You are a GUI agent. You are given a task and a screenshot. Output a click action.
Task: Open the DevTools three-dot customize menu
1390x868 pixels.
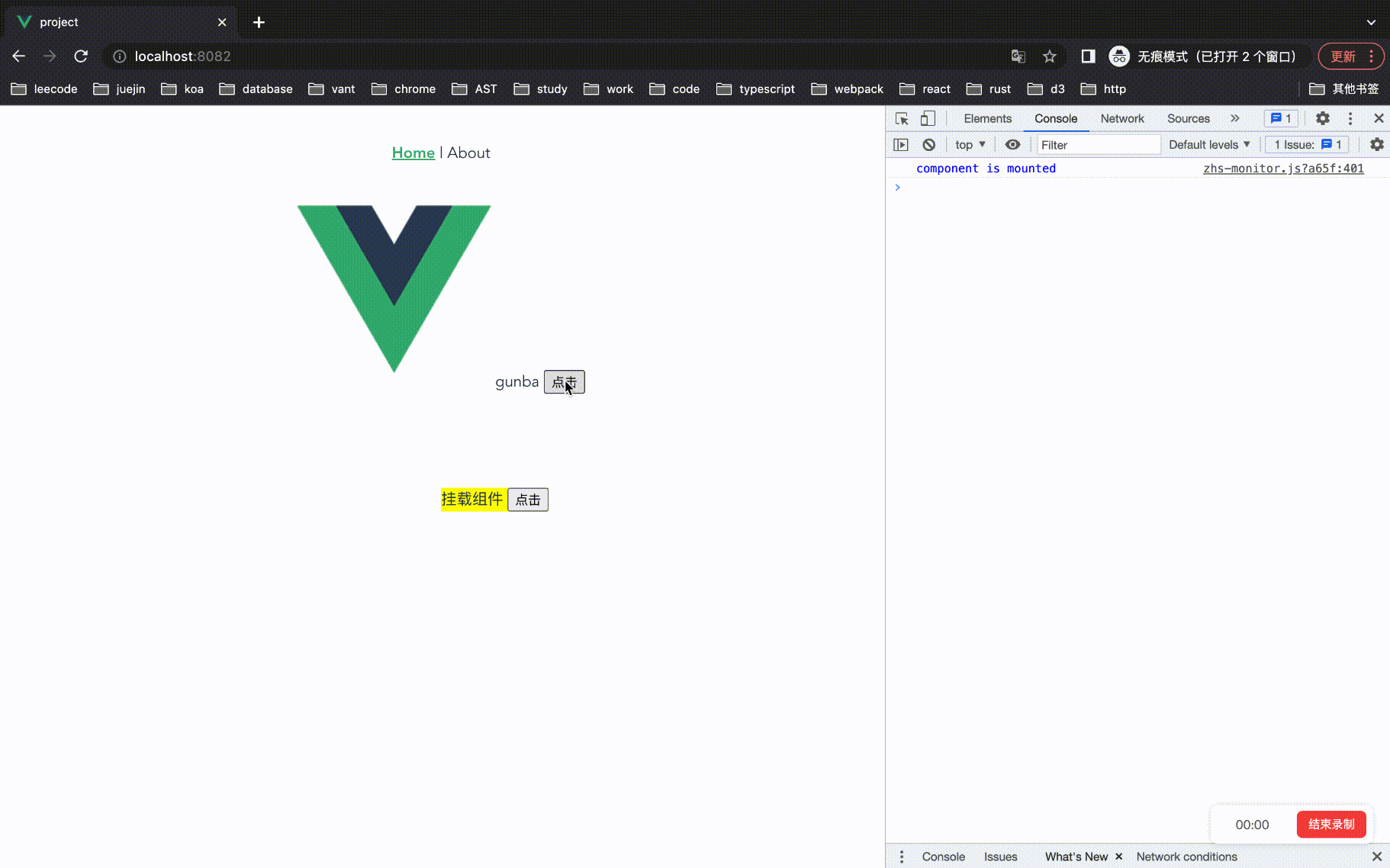(1350, 118)
